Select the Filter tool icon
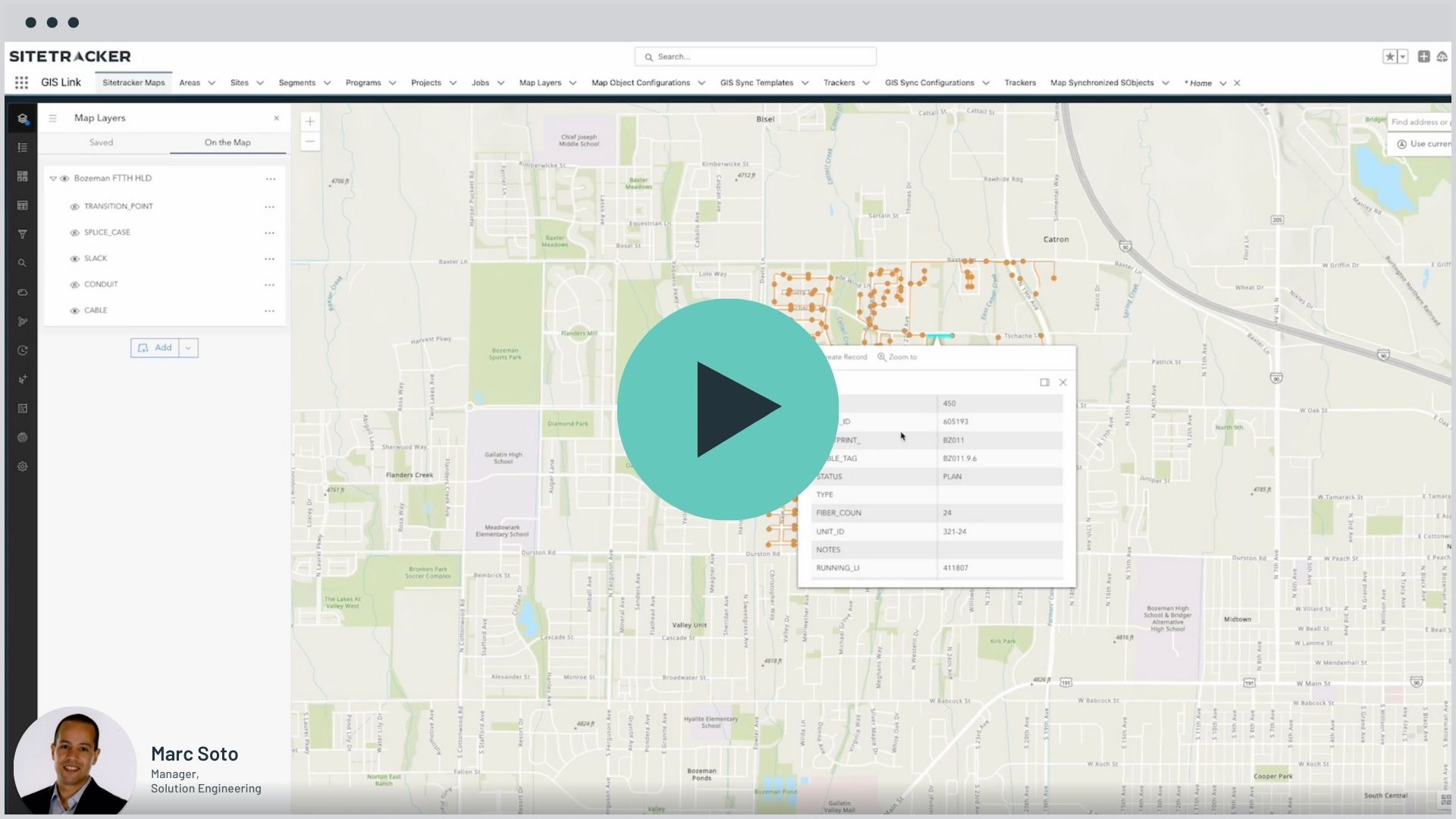The image size is (1456, 819). (22, 234)
